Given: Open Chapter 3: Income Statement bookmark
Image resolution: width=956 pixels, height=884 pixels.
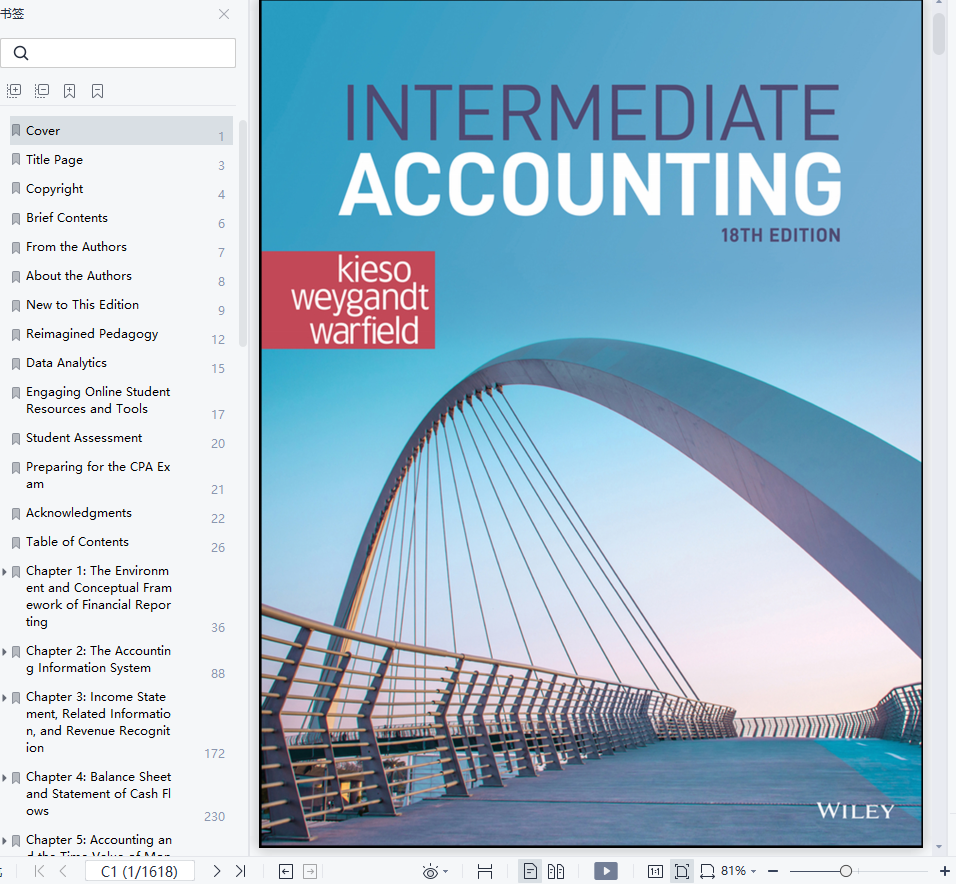Looking at the screenshot, I should [x=99, y=722].
